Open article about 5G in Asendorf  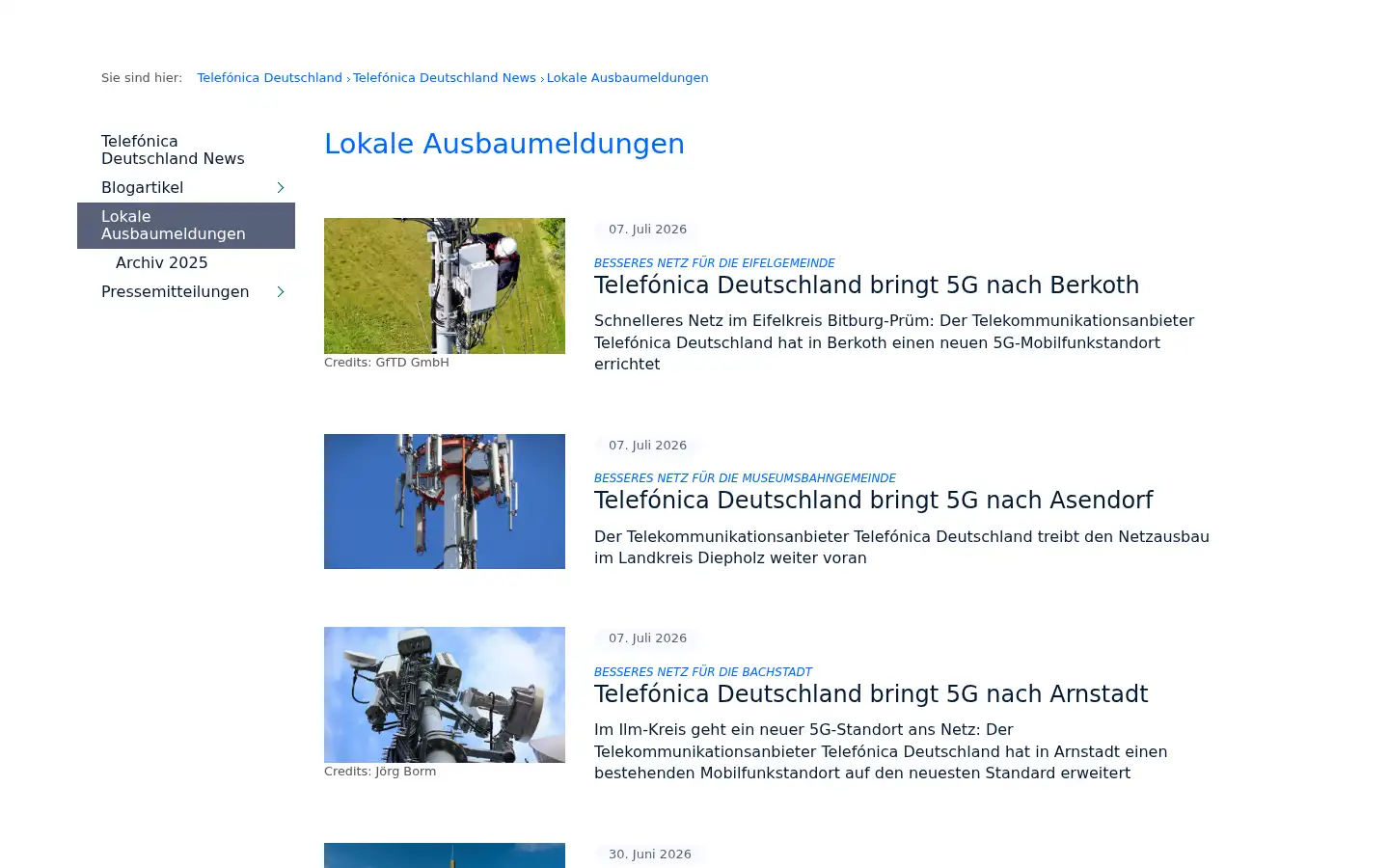pyautogui.click(x=873, y=501)
